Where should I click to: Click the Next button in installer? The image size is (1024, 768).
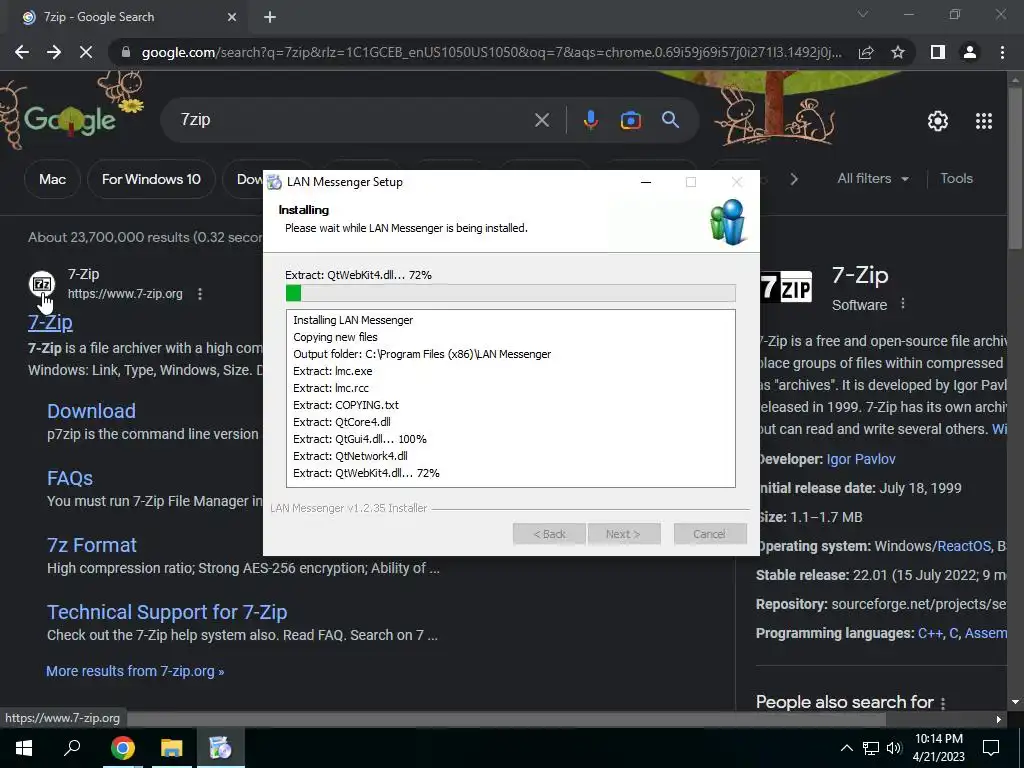624,534
